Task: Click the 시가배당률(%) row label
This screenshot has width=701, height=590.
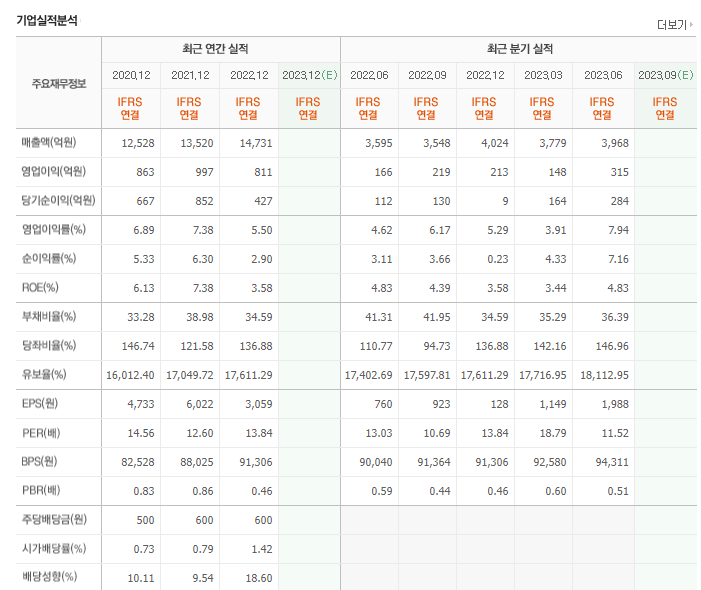Action: [x=54, y=548]
